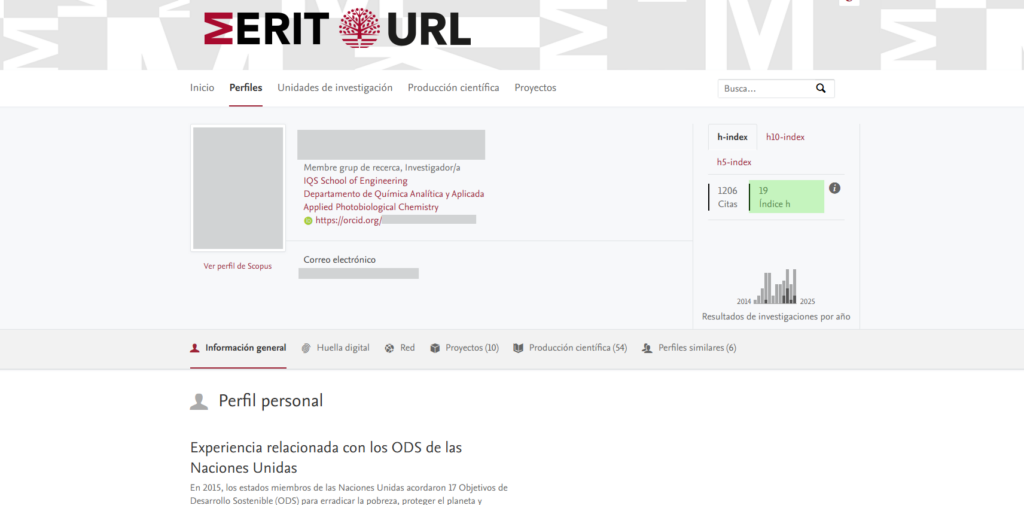
Task: Switch to the h10-index tab
Action: click(x=785, y=137)
